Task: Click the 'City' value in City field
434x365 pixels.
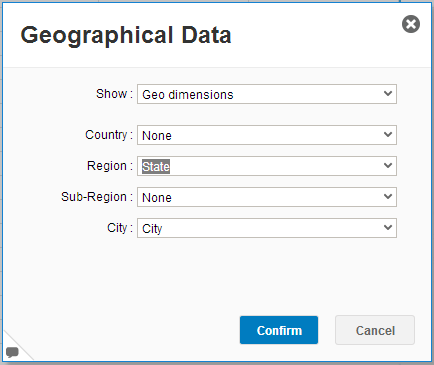Action: [x=152, y=229]
